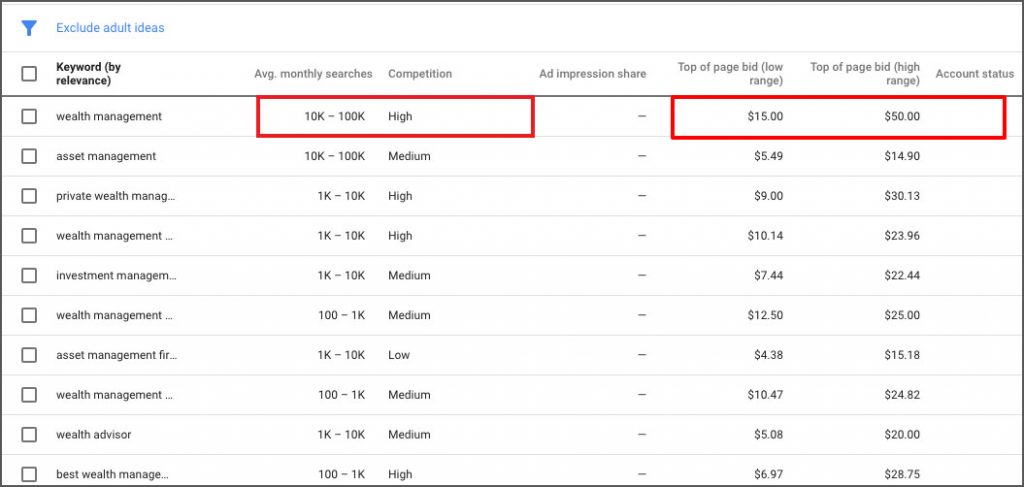Click the $24.82 high bid value
This screenshot has width=1024, height=487.
pos(902,394)
